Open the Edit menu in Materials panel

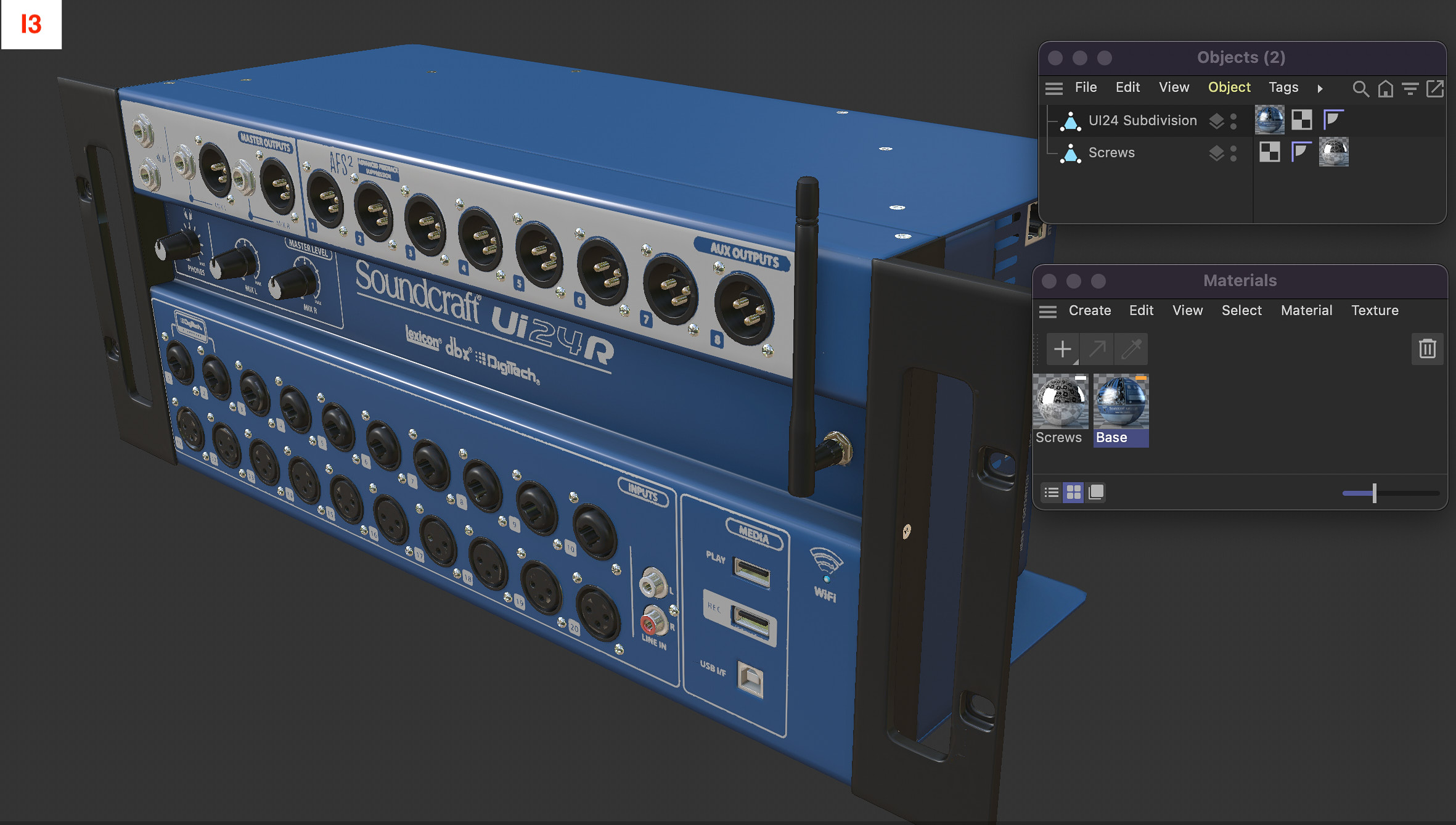[x=1142, y=311]
